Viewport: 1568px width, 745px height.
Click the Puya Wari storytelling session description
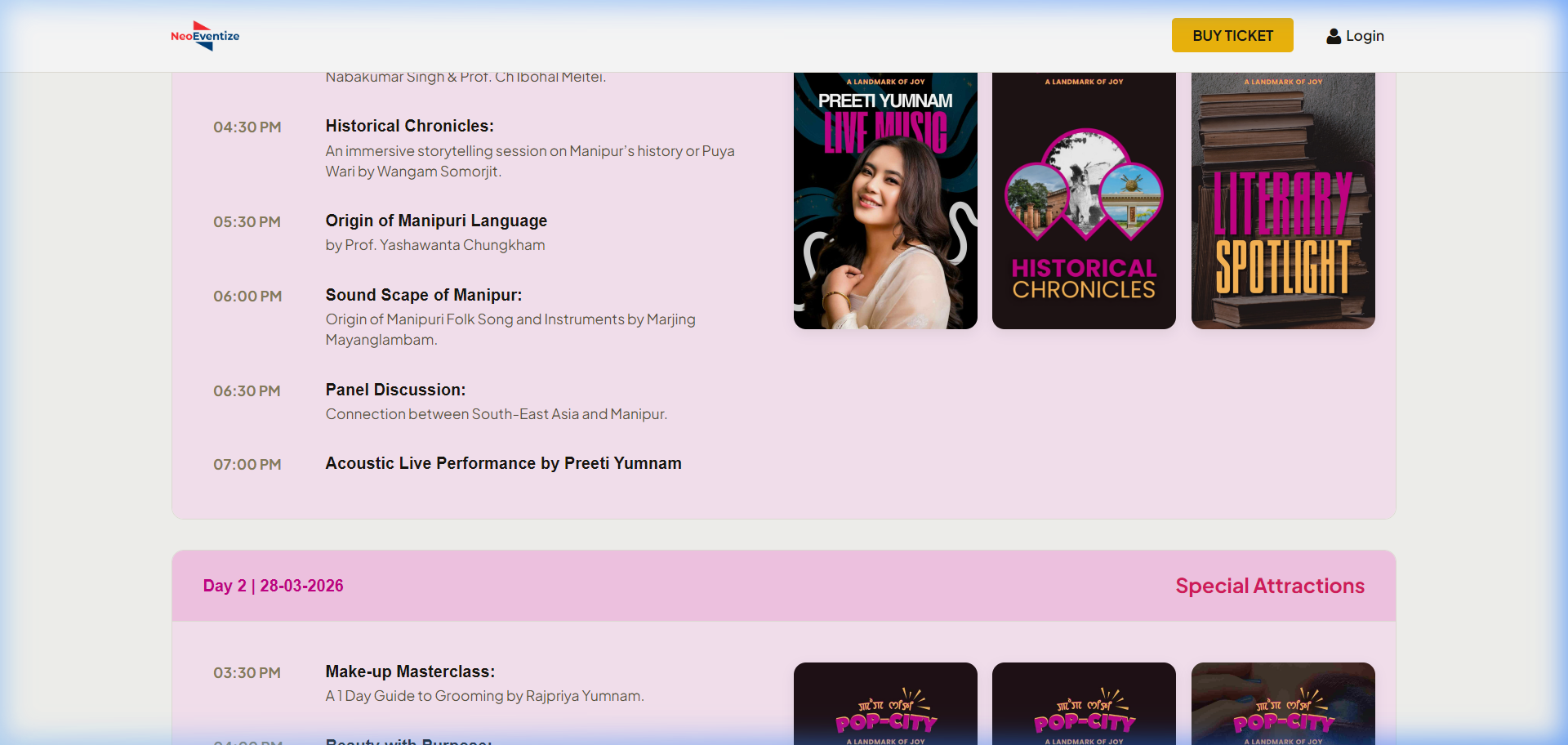pos(530,161)
